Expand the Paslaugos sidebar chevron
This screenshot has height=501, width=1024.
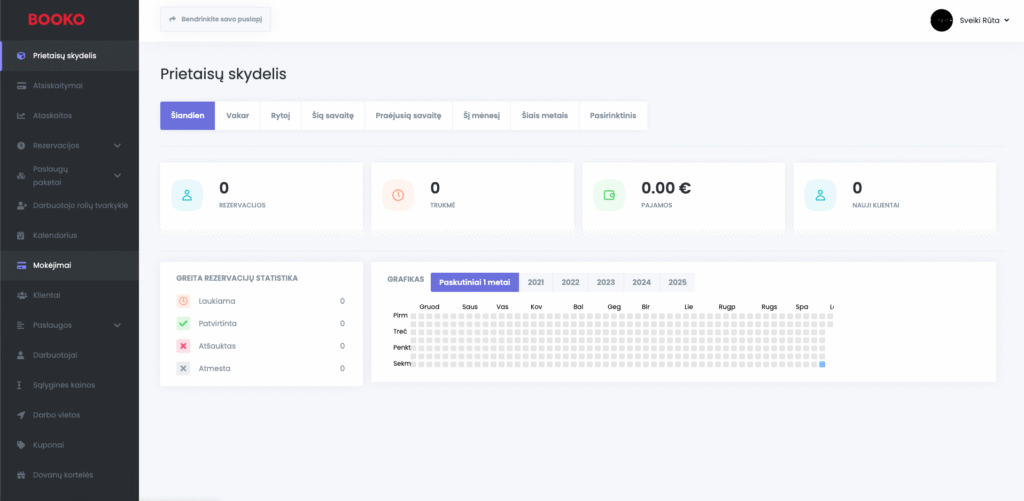tap(118, 325)
